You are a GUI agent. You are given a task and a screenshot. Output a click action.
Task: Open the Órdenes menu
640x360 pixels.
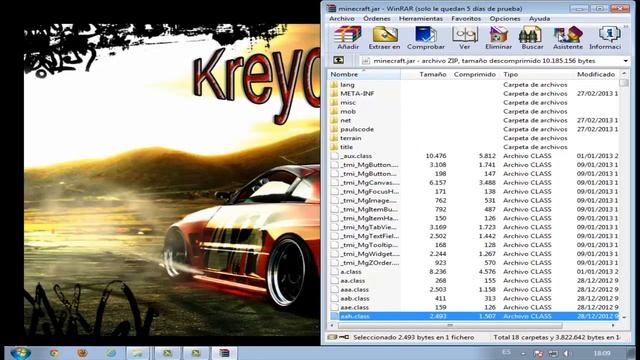click(377, 19)
